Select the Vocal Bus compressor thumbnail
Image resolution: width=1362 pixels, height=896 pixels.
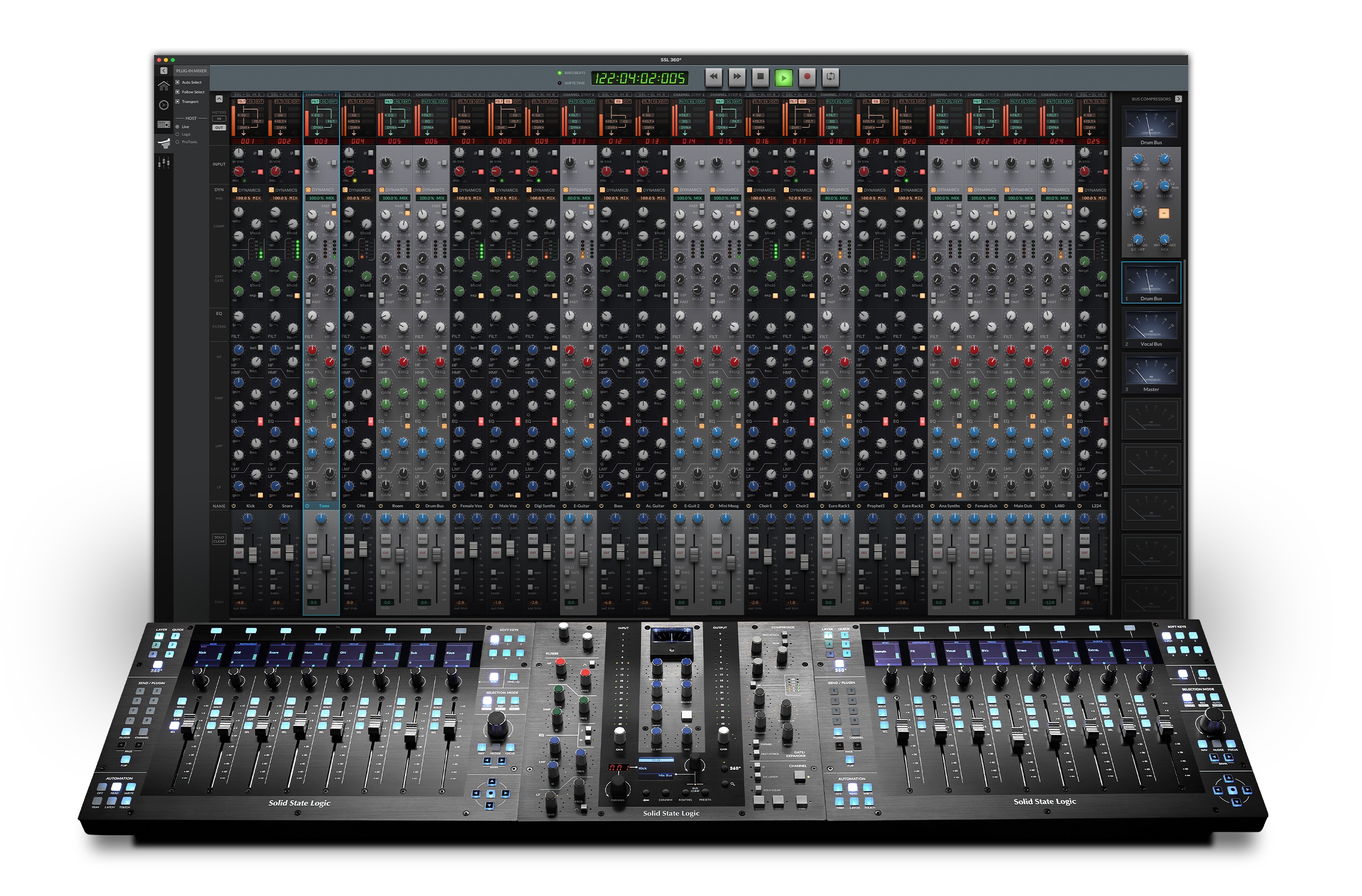click(1151, 328)
